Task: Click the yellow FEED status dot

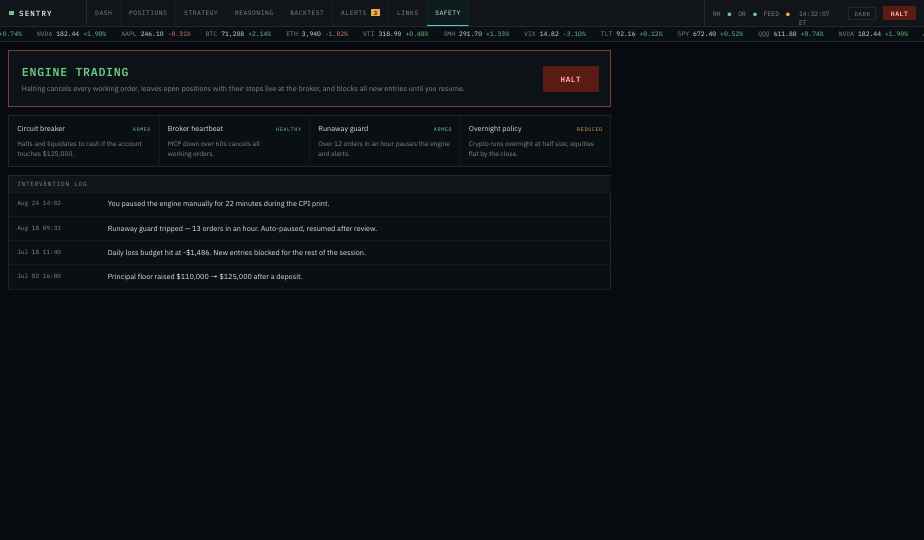Action: 788,14
